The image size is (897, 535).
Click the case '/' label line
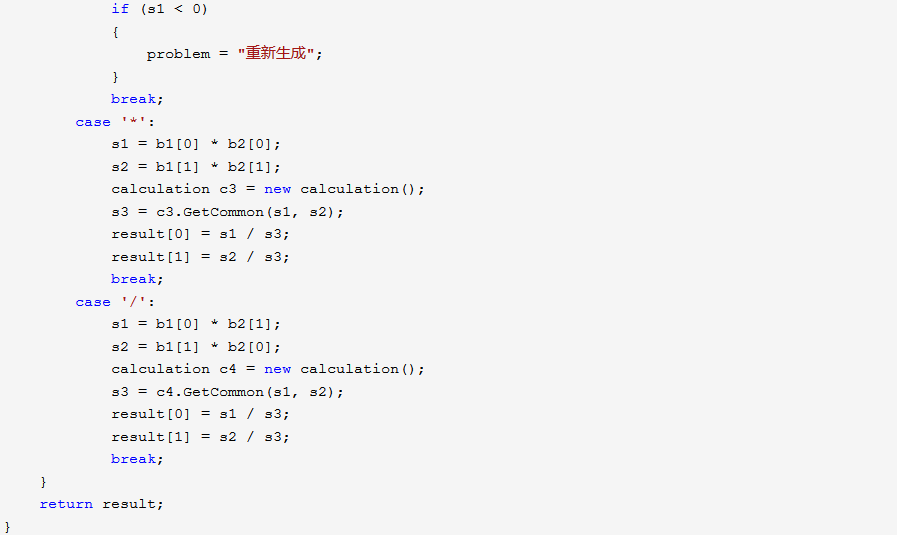coord(116,302)
